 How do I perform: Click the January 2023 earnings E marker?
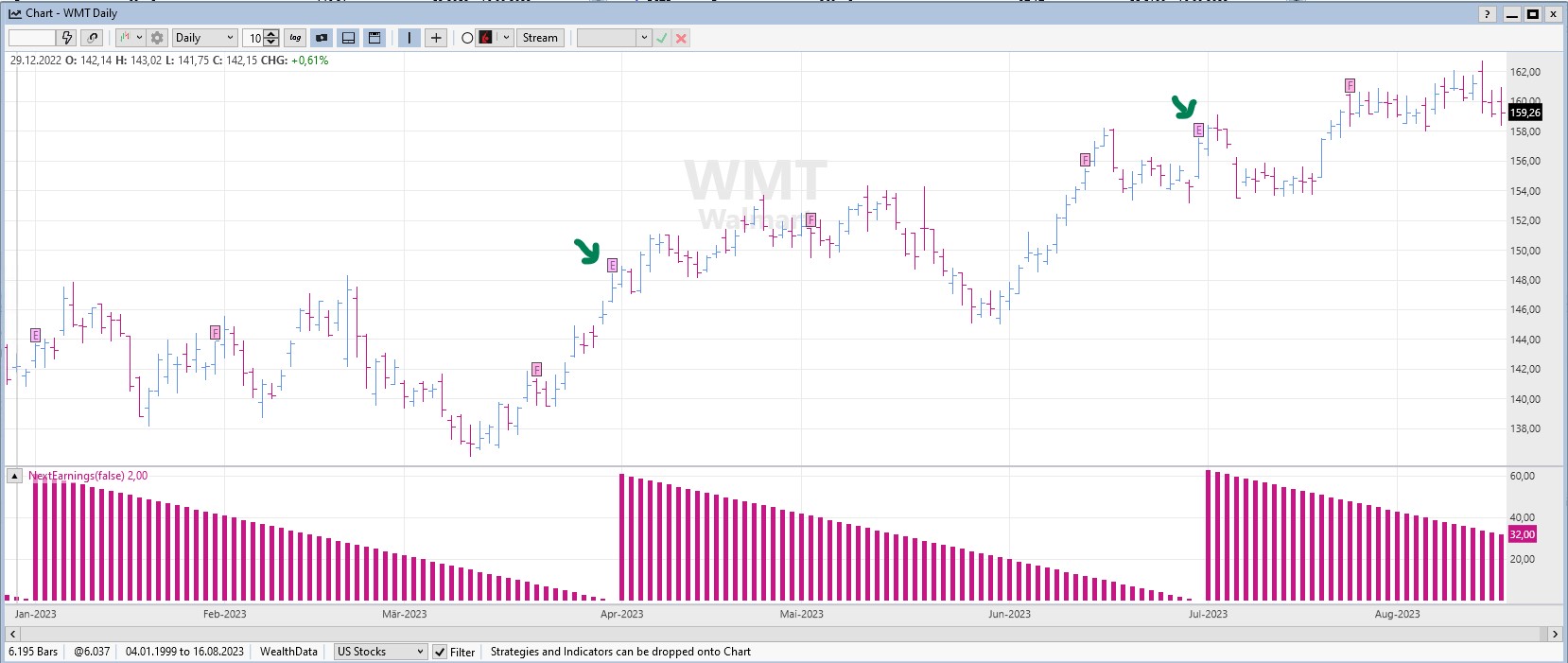[36, 335]
